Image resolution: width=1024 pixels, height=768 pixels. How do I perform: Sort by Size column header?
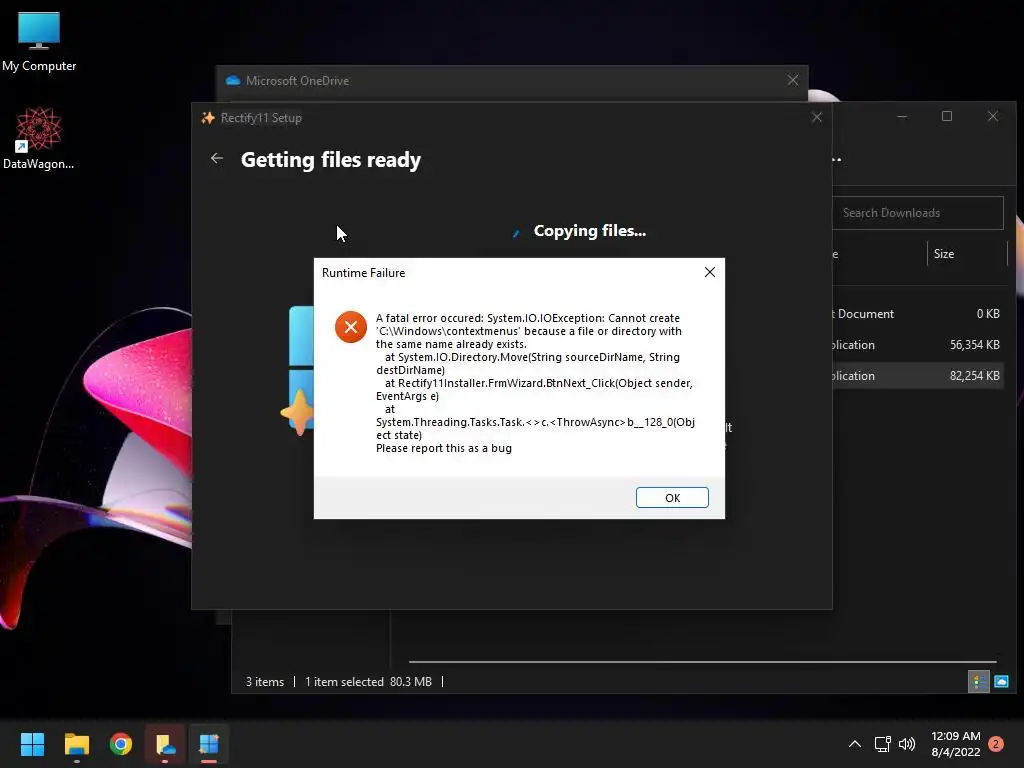tap(967, 254)
